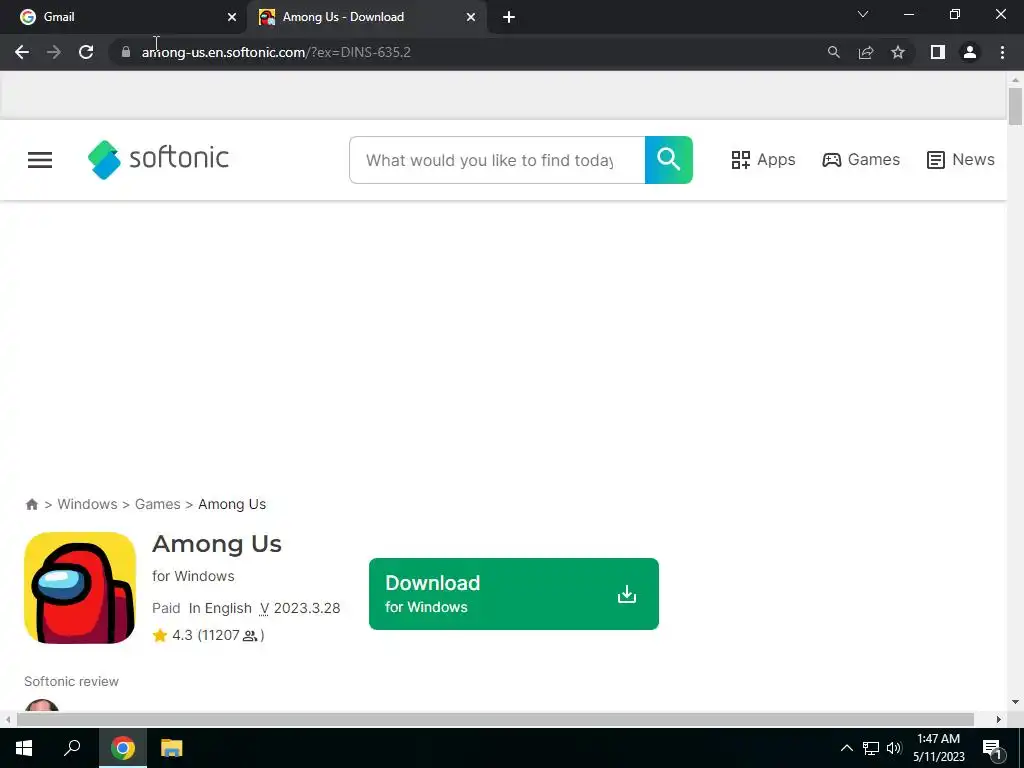Open the Games breadcrumb link
This screenshot has height=768, width=1024.
(x=157, y=504)
